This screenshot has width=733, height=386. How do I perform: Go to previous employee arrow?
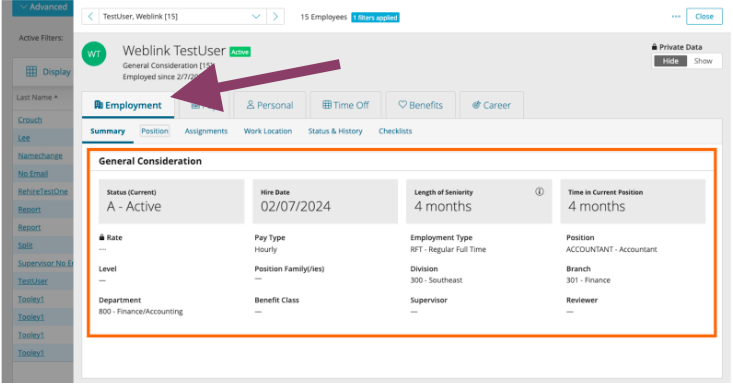tap(90, 16)
